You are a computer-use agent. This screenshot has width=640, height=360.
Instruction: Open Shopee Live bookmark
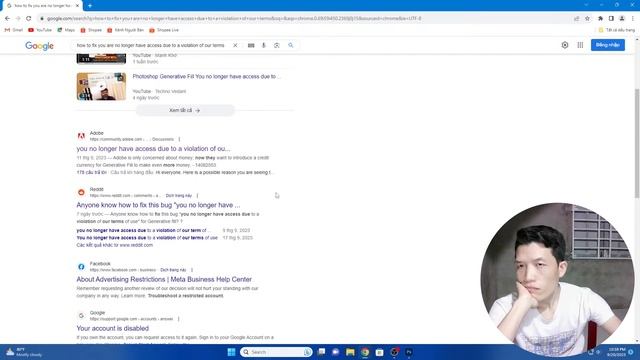(x=164, y=30)
